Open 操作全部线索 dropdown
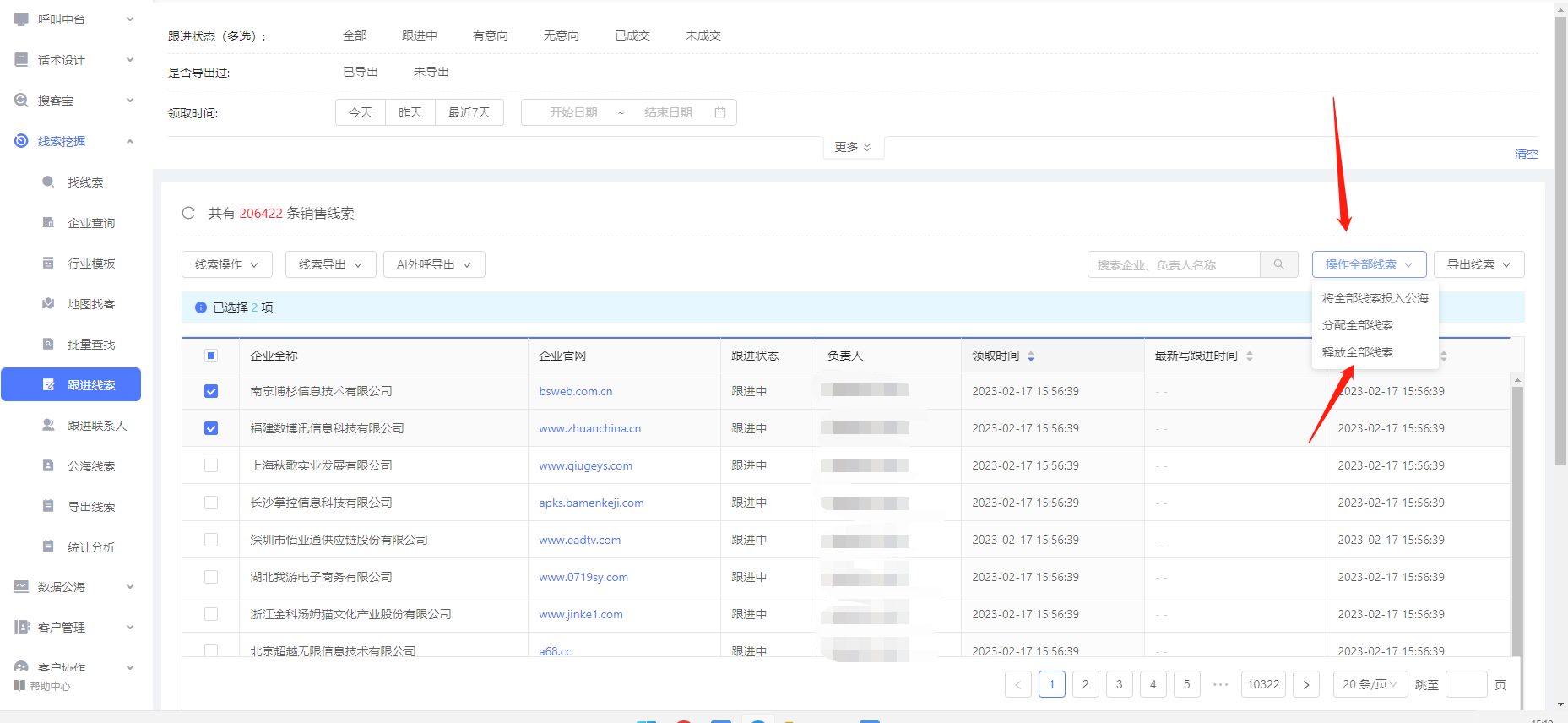This screenshot has width=1568, height=723. pyautogui.click(x=1369, y=264)
